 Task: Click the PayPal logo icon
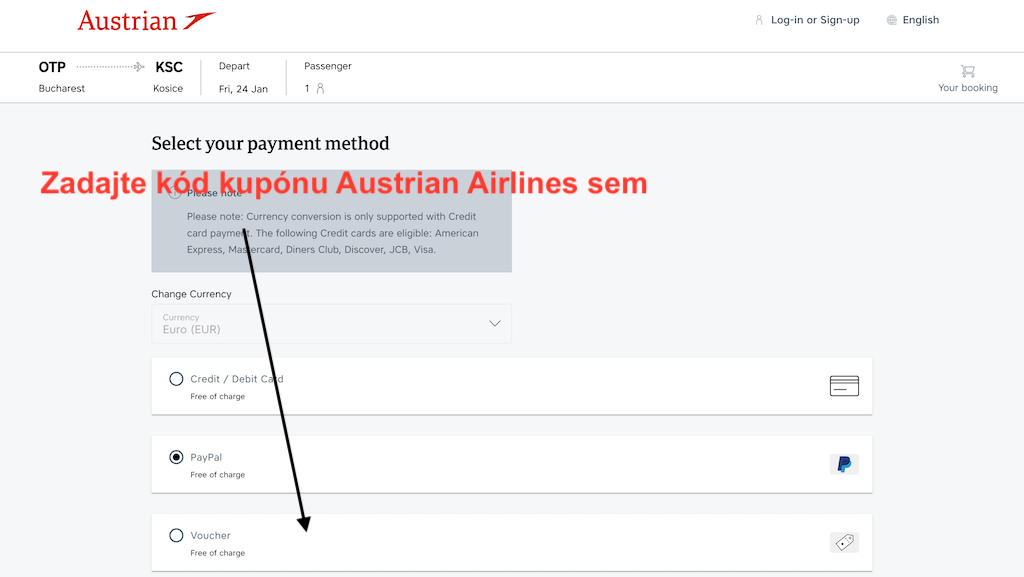844,464
